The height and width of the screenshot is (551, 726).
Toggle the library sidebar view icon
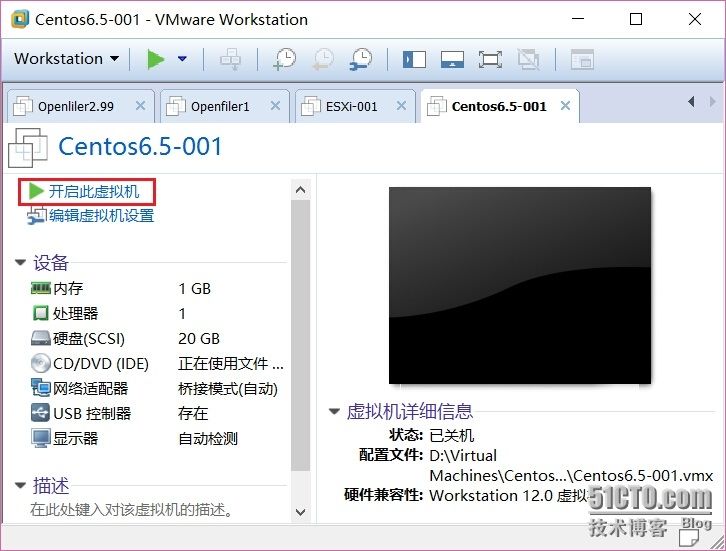pyautogui.click(x=414, y=60)
